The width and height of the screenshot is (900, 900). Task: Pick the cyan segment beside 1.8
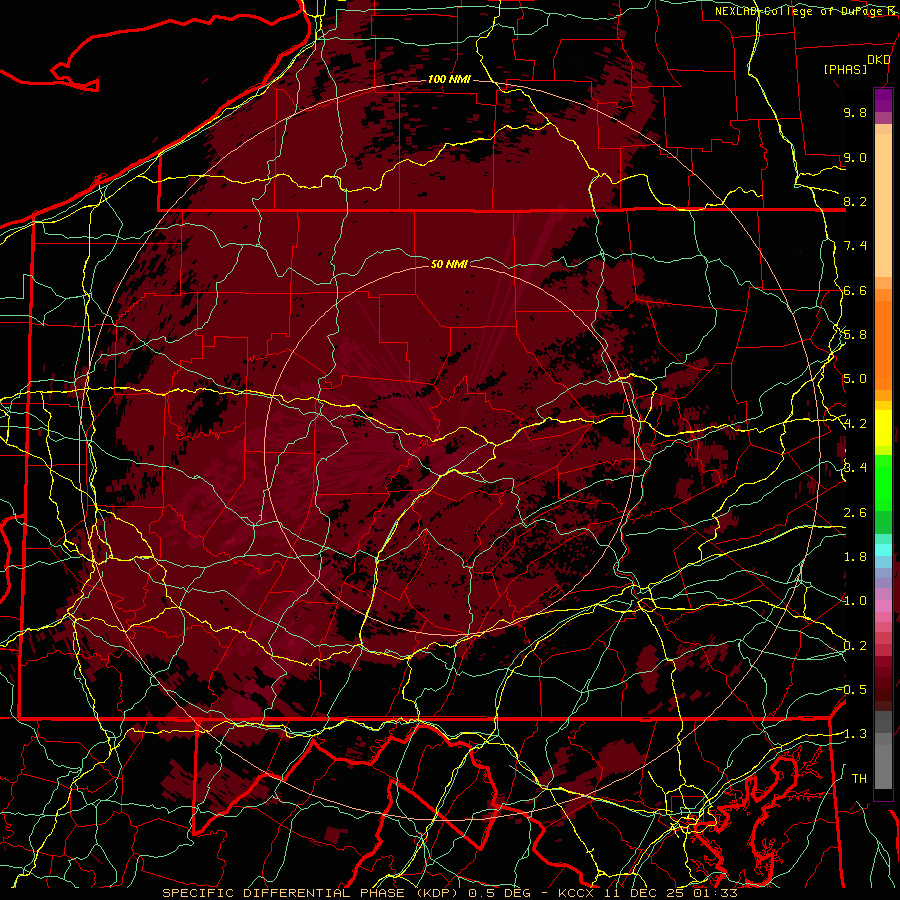coord(883,550)
